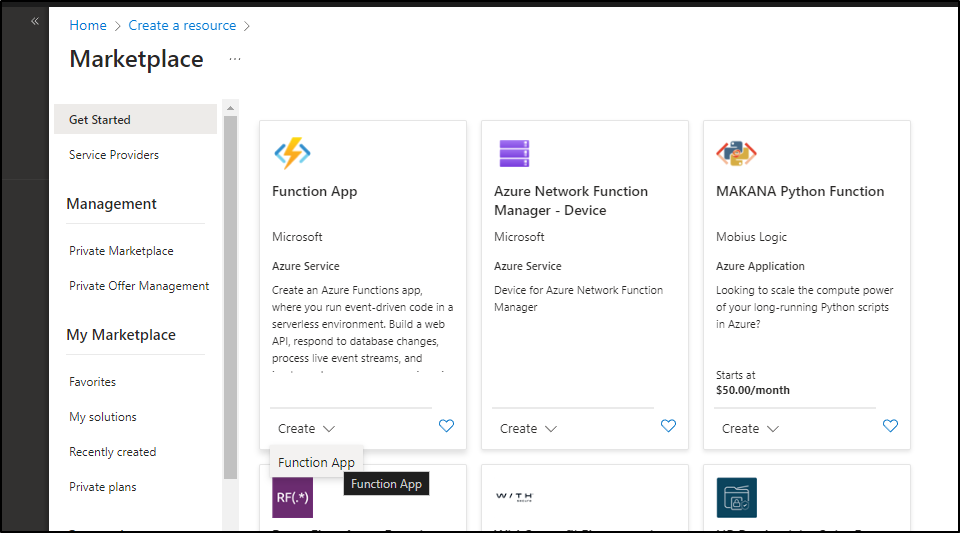Click the WITH logo on bottom card
The width and height of the screenshot is (960, 533).
514,497
